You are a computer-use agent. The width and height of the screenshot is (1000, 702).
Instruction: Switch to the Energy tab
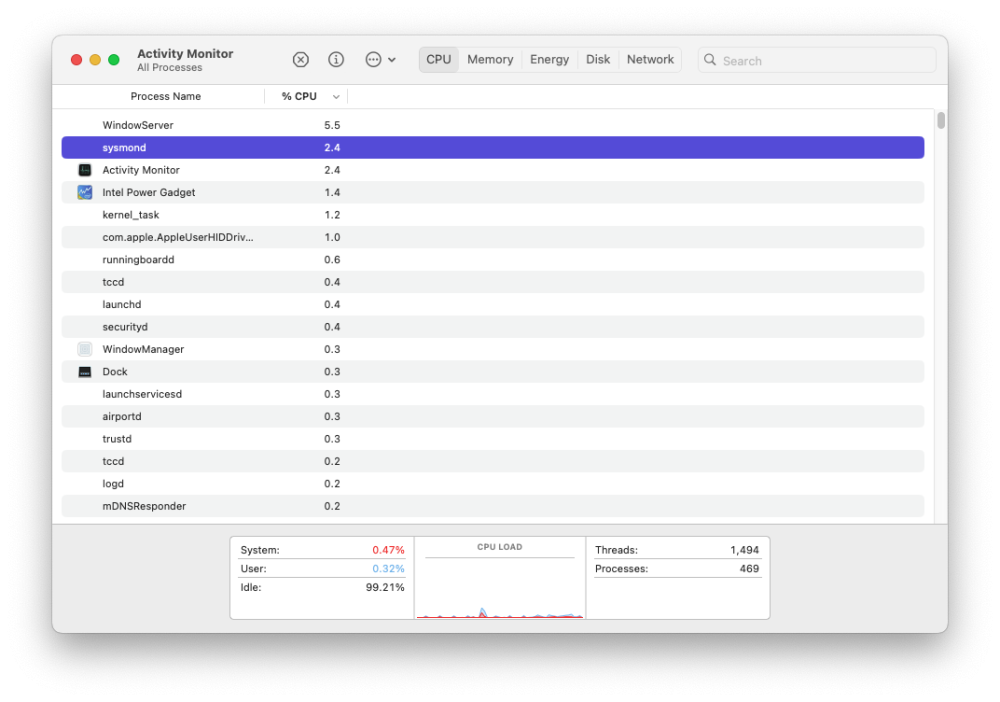(x=549, y=59)
